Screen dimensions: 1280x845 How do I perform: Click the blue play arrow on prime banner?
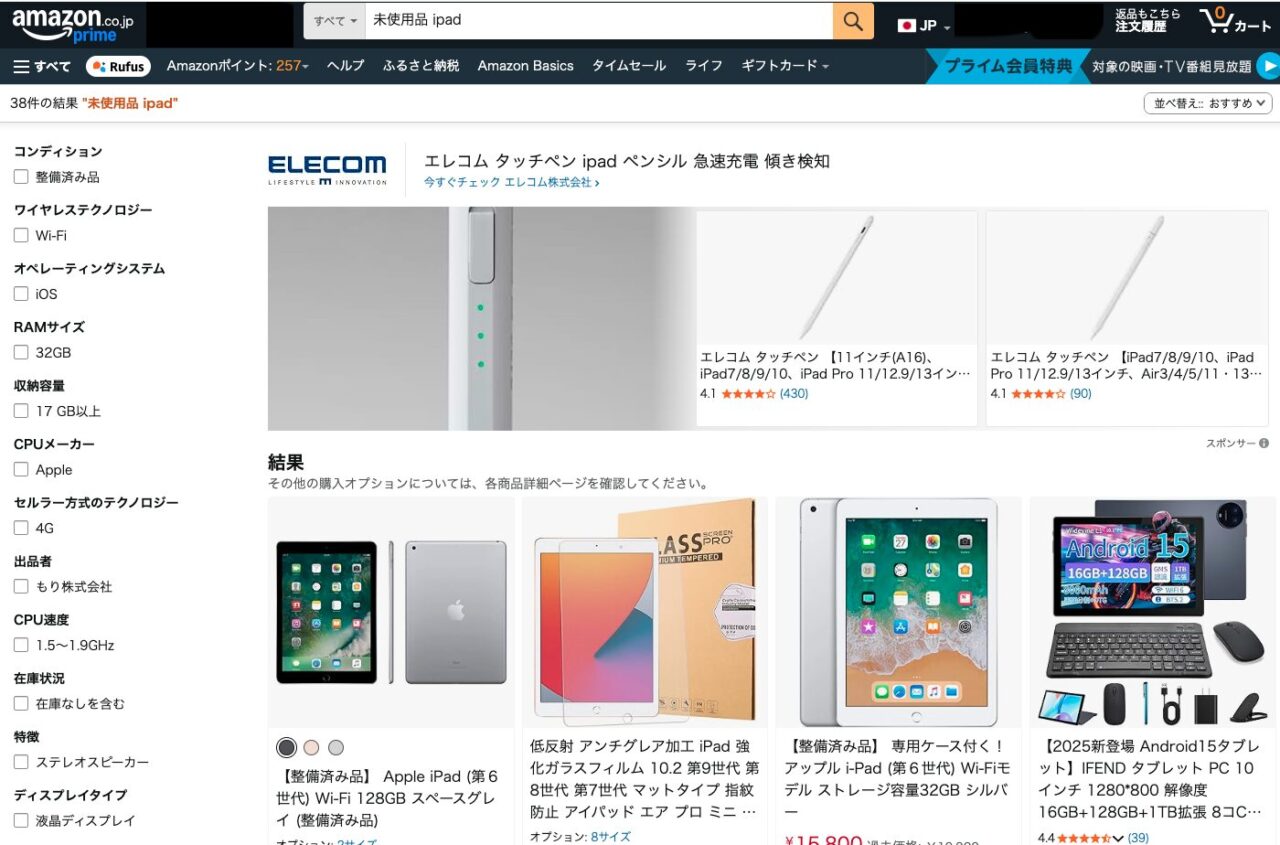(1268, 66)
